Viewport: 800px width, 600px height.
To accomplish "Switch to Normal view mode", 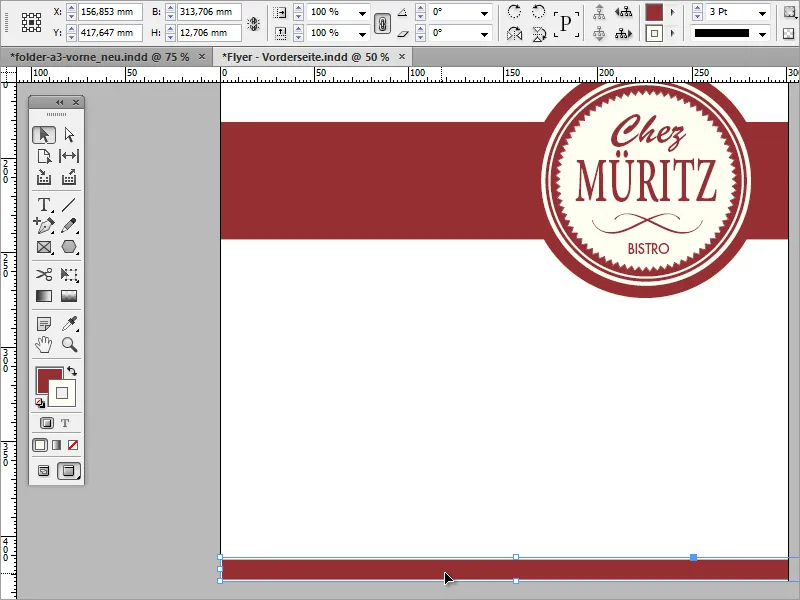I will (44, 470).
